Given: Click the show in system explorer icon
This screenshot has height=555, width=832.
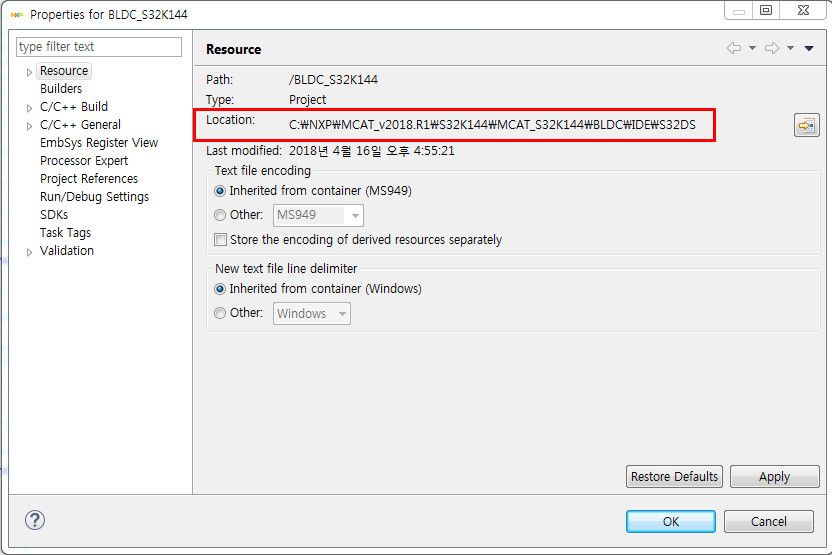Looking at the screenshot, I should click(x=805, y=125).
